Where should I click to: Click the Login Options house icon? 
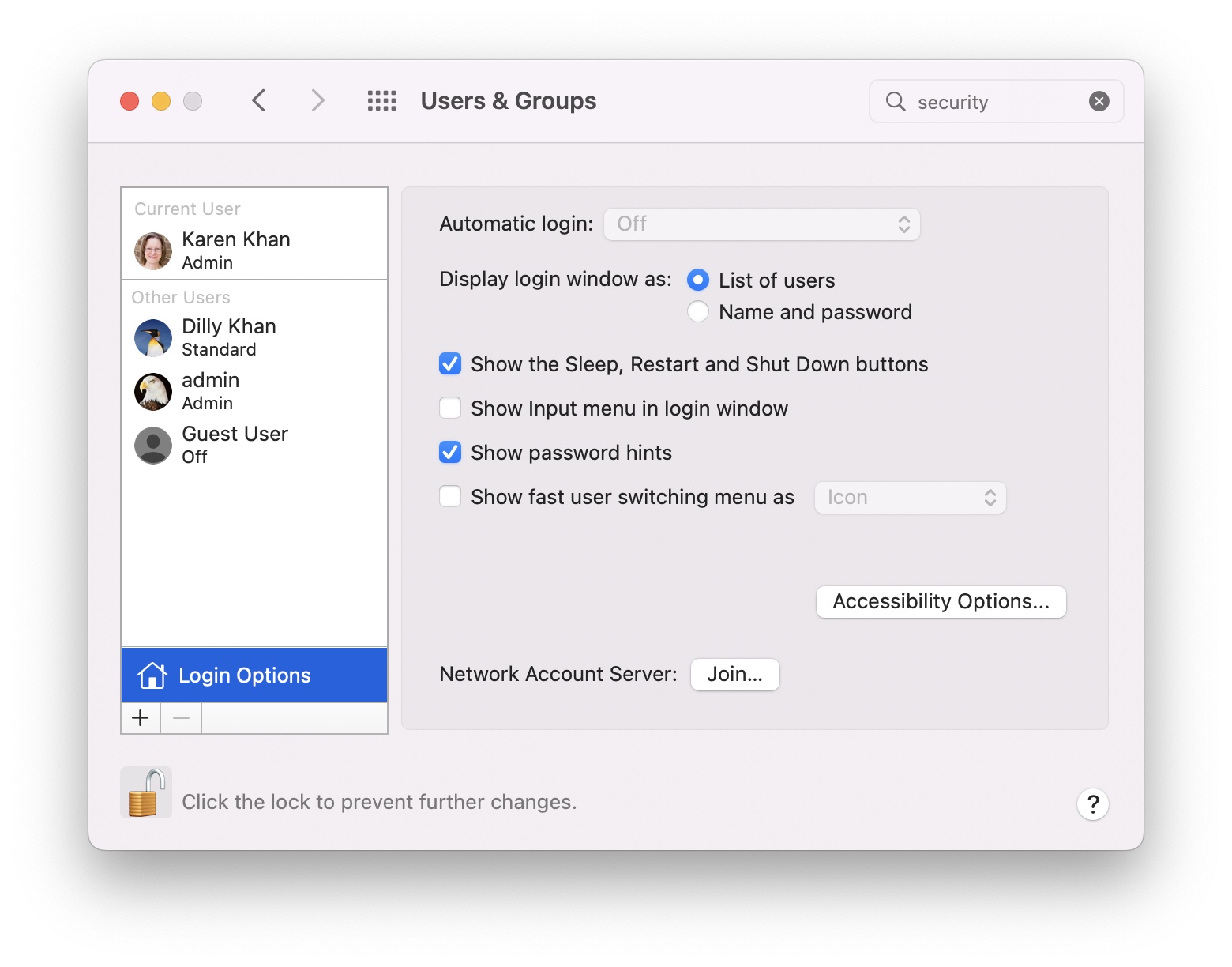(152, 675)
